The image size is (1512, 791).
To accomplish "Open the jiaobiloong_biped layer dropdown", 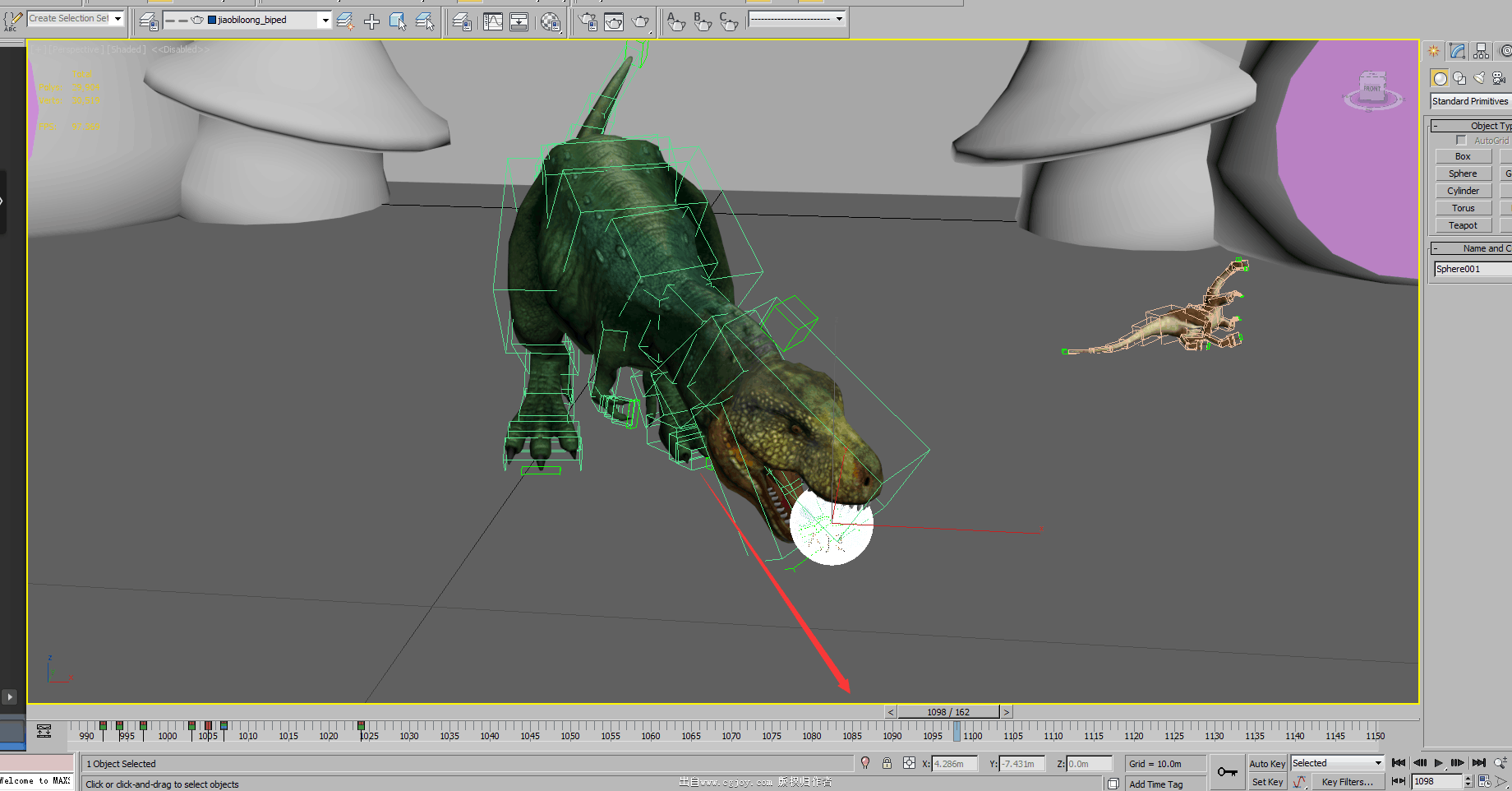I will point(325,20).
